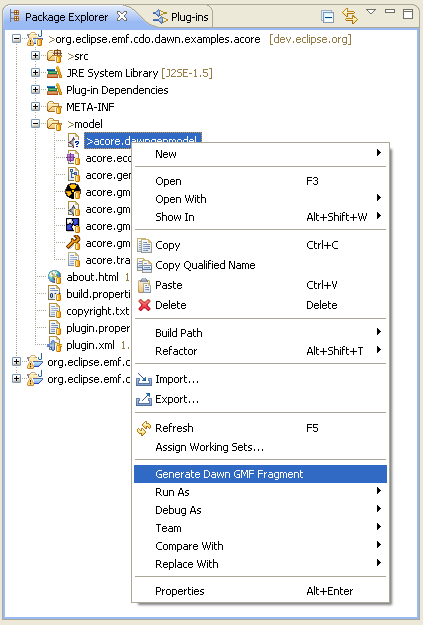
Task: Choose Copy in the context menu
Action: pyautogui.click(x=260, y=245)
